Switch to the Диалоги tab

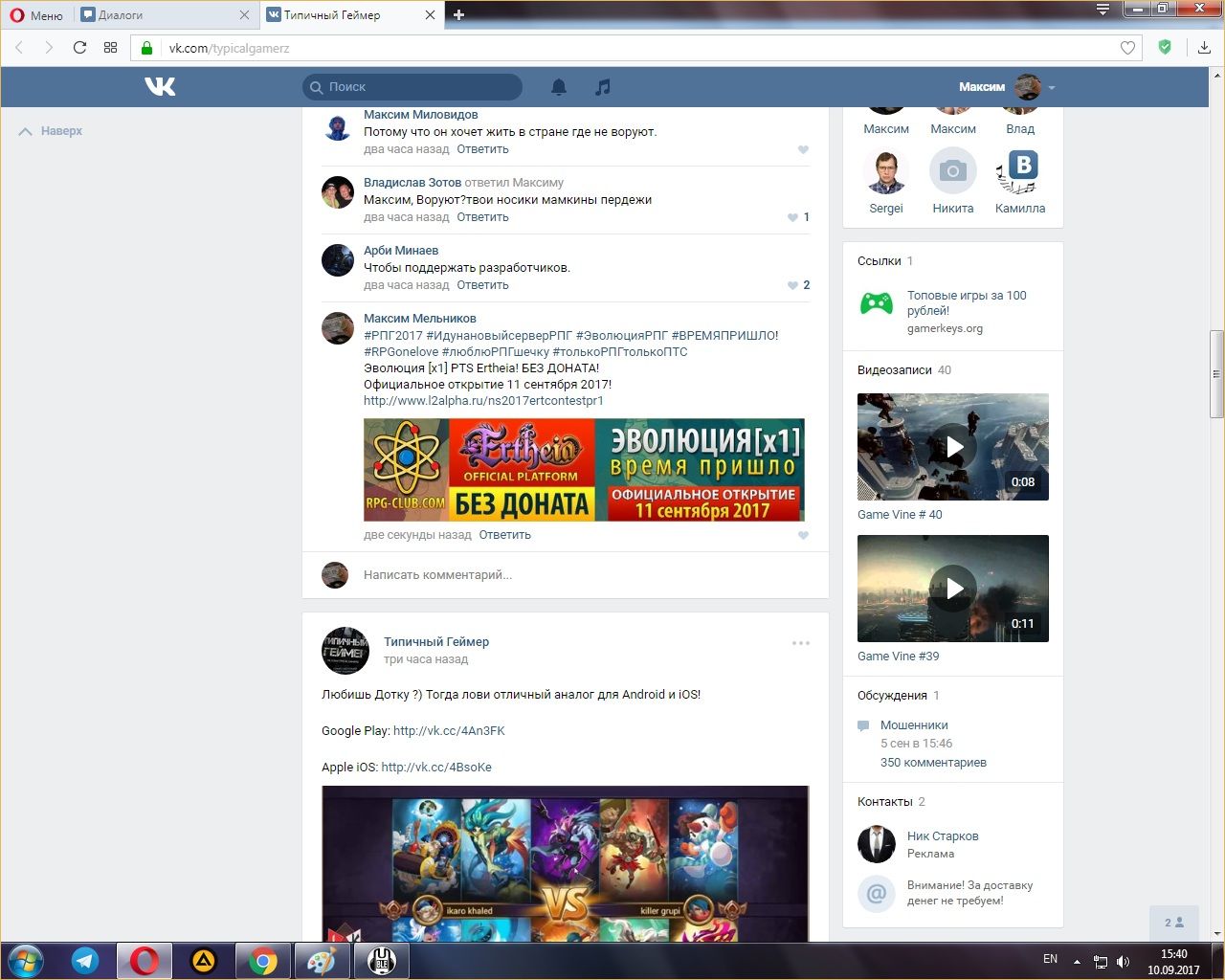(x=165, y=15)
